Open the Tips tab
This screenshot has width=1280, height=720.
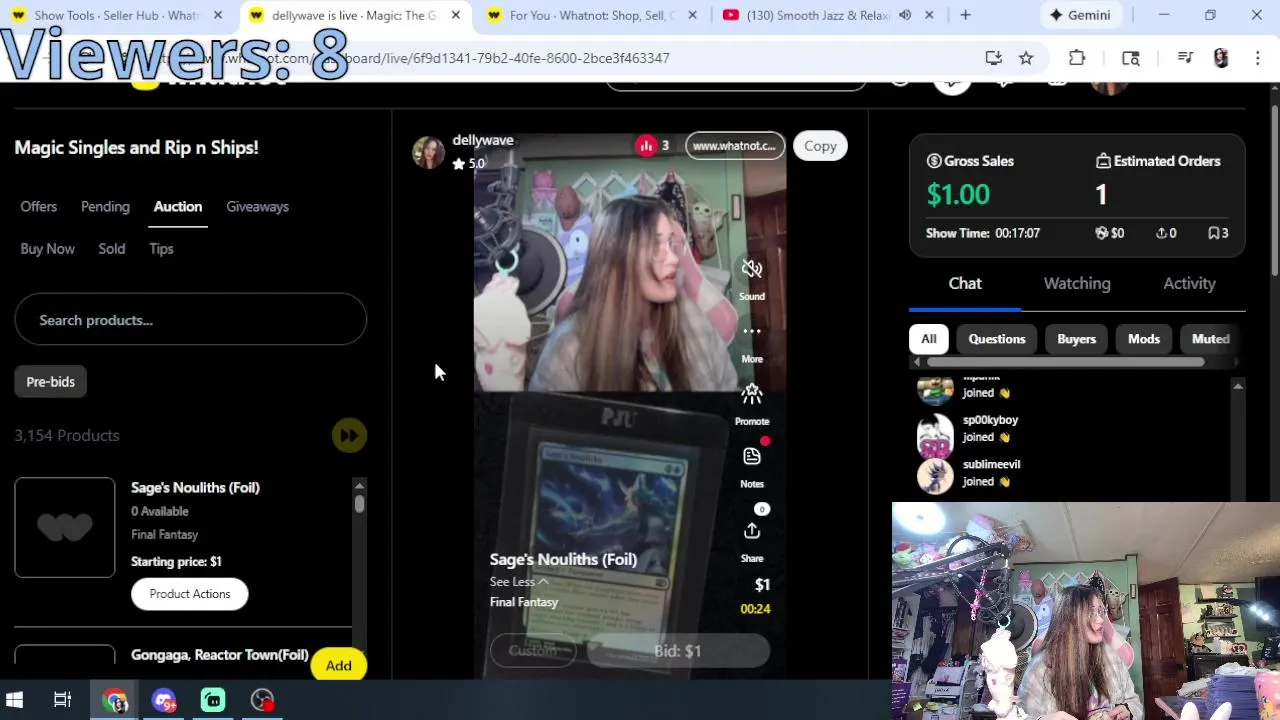[161, 248]
